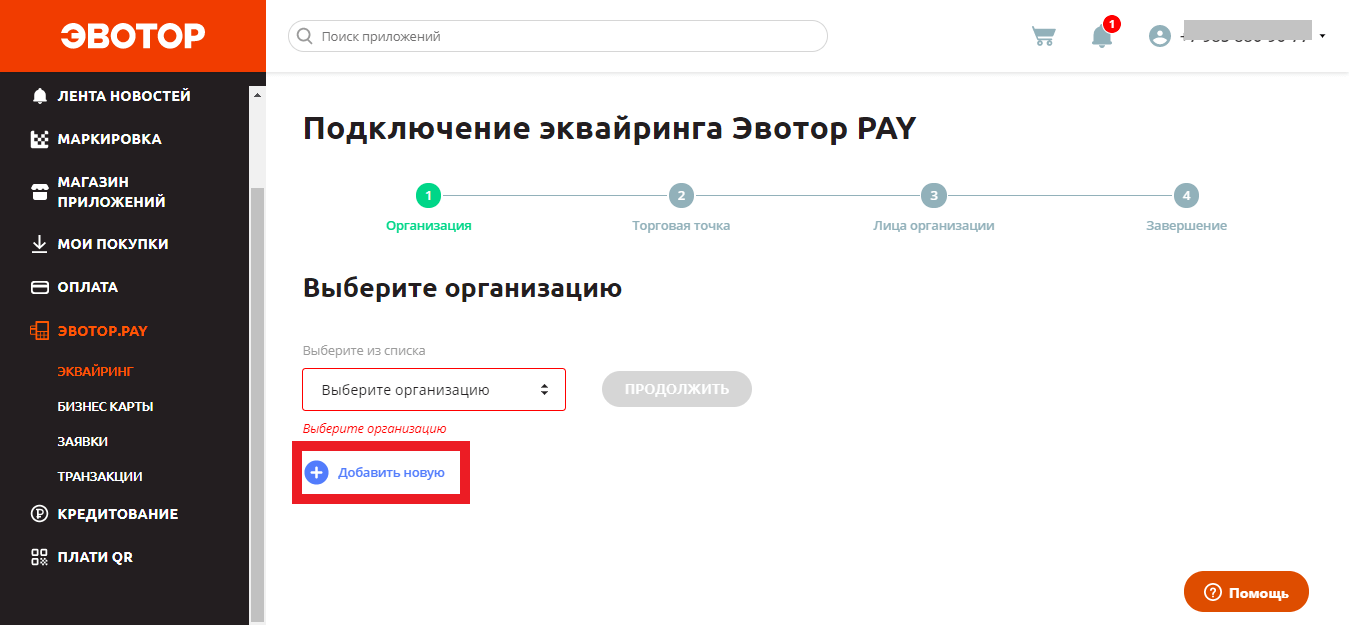Click the Лица организации step label

click(x=933, y=226)
